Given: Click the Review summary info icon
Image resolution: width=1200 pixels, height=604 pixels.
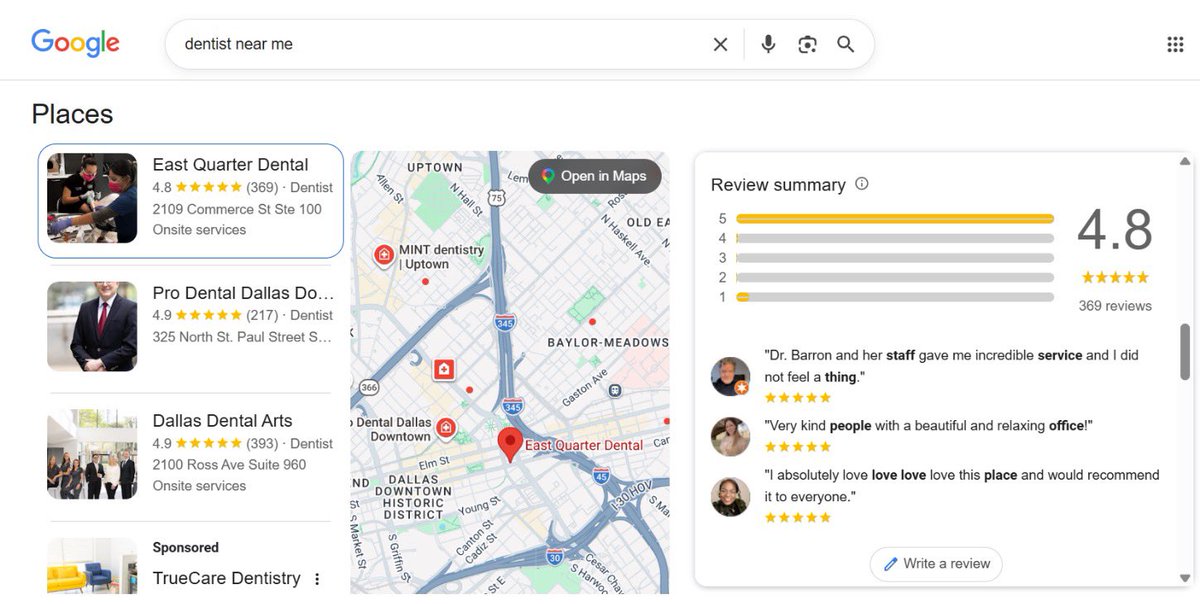Looking at the screenshot, I should pyautogui.click(x=862, y=184).
